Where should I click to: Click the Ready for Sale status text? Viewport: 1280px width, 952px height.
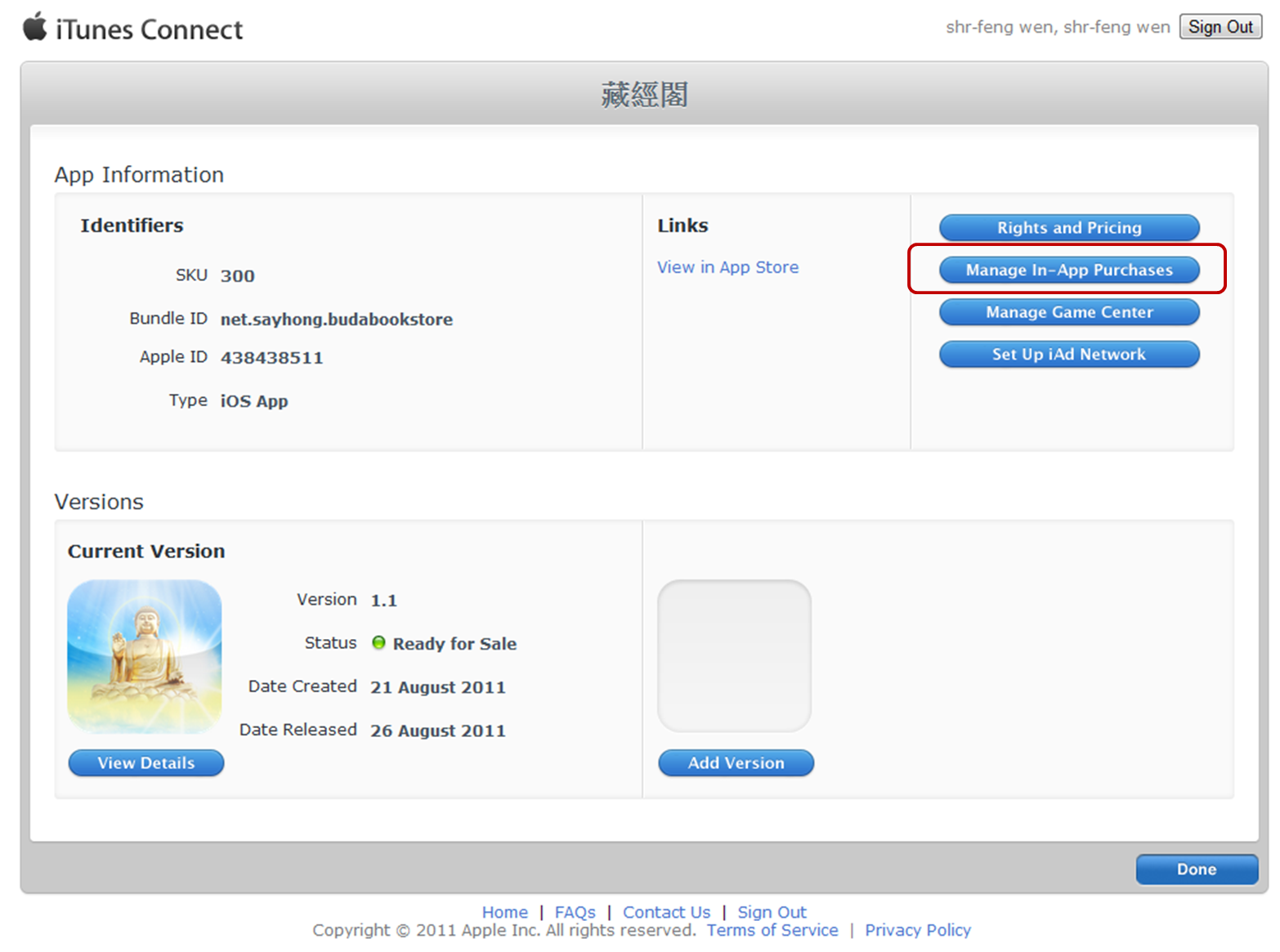(x=454, y=644)
